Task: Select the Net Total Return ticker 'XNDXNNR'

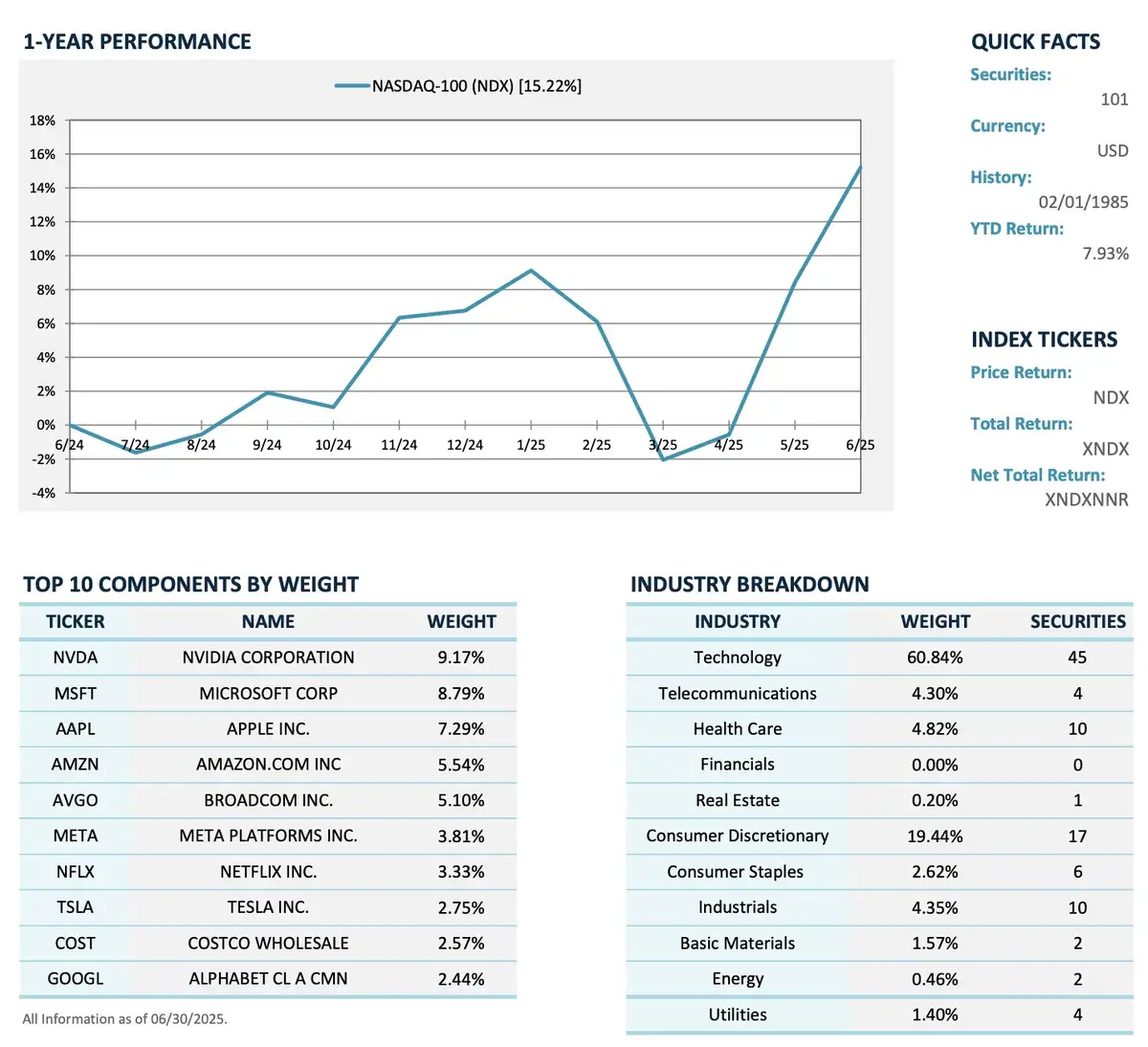Action: (x=1086, y=500)
